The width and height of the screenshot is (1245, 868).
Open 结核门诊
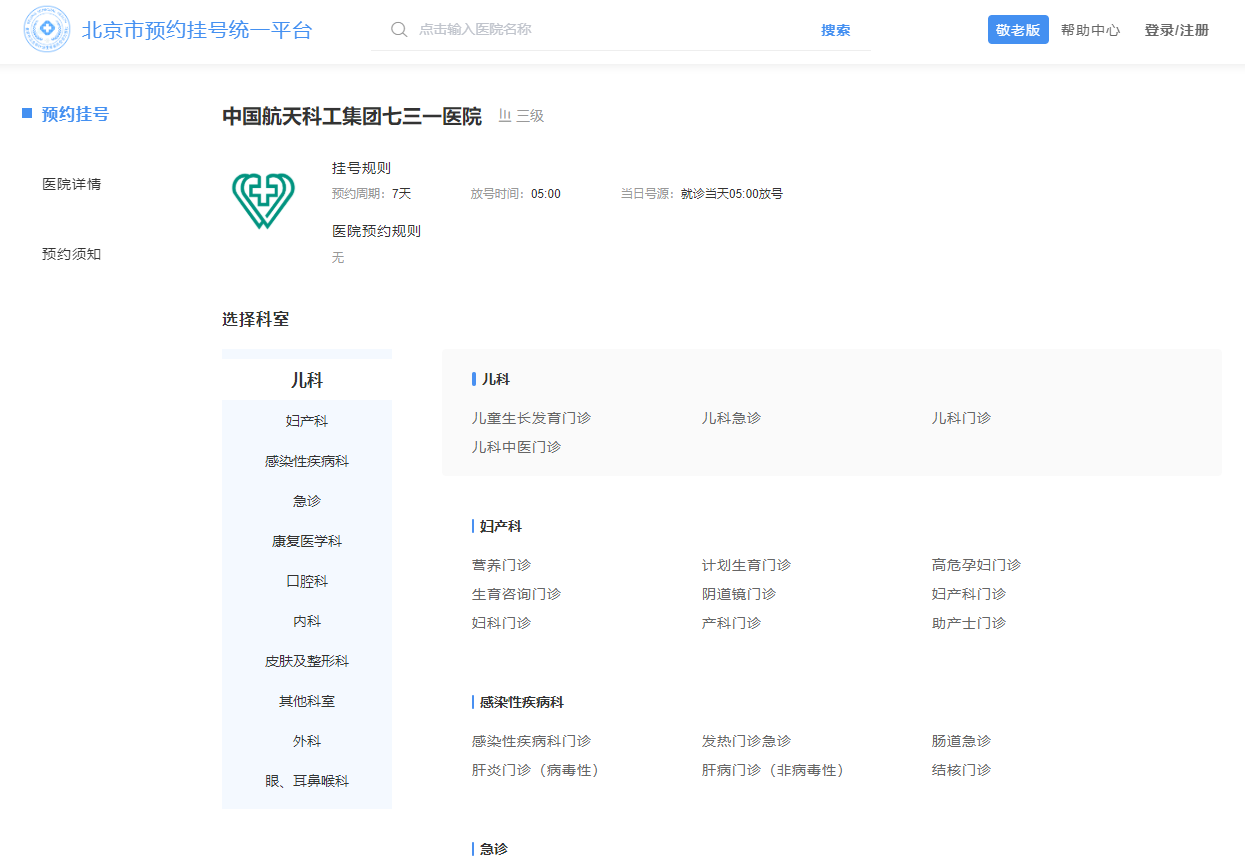[961, 770]
